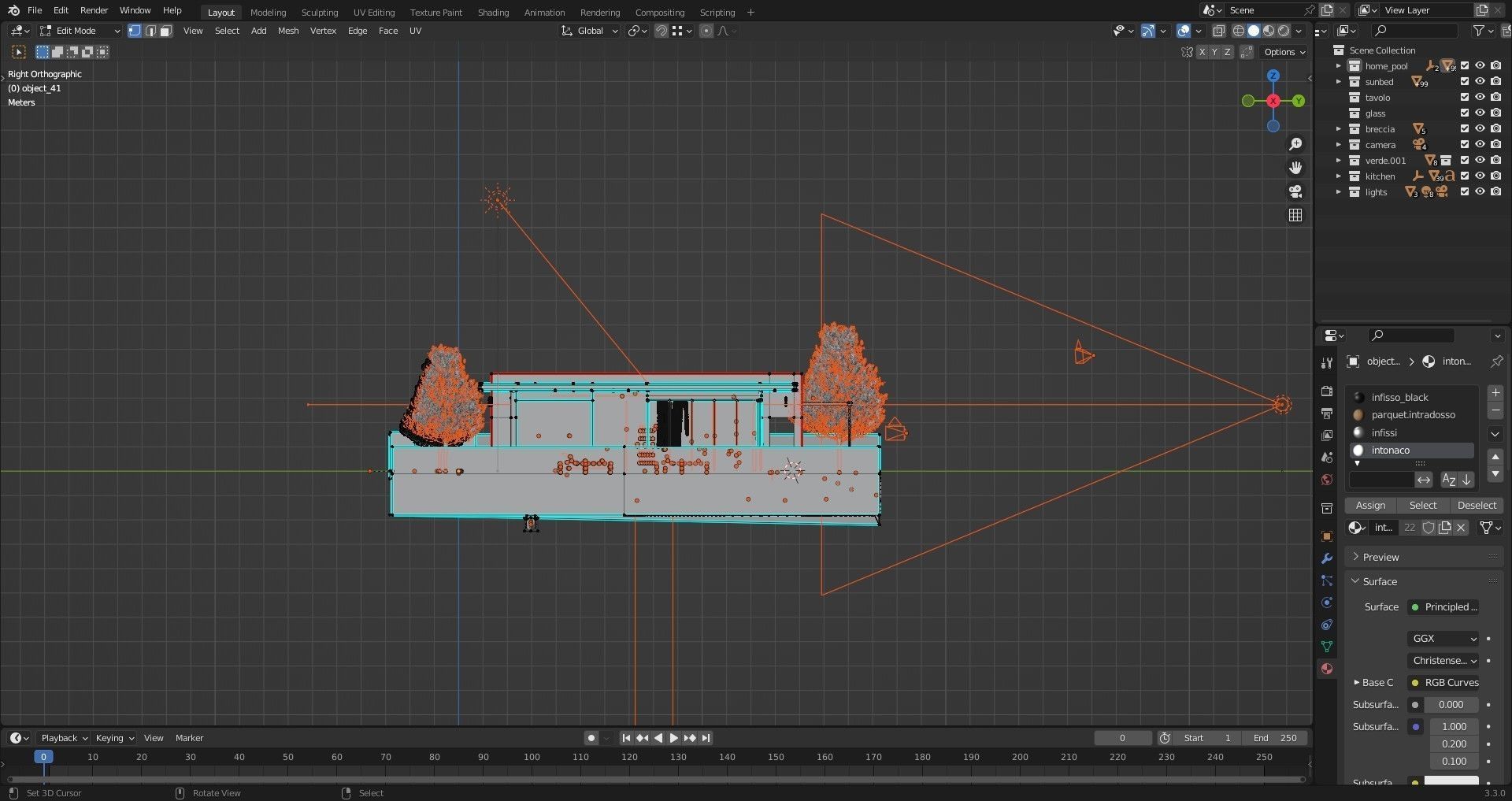Remove the selected material slot
Image resolution: width=1512 pixels, height=801 pixels.
(x=1495, y=410)
